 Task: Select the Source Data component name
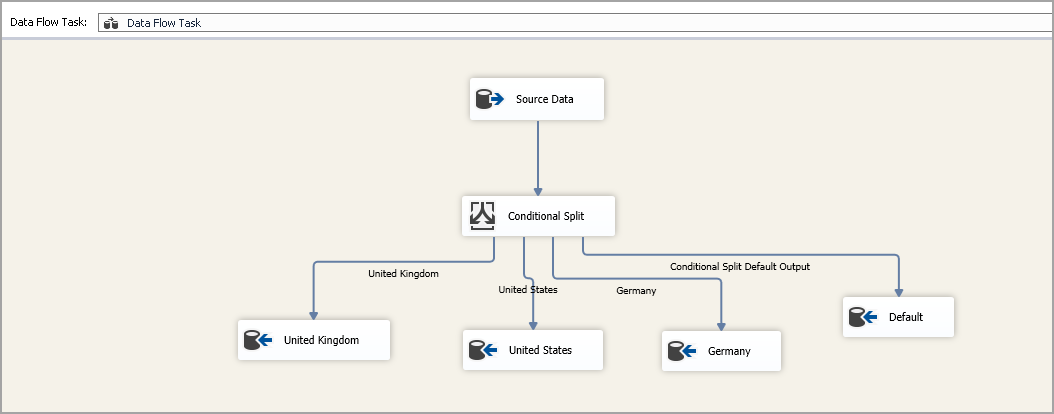tap(544, 99)
